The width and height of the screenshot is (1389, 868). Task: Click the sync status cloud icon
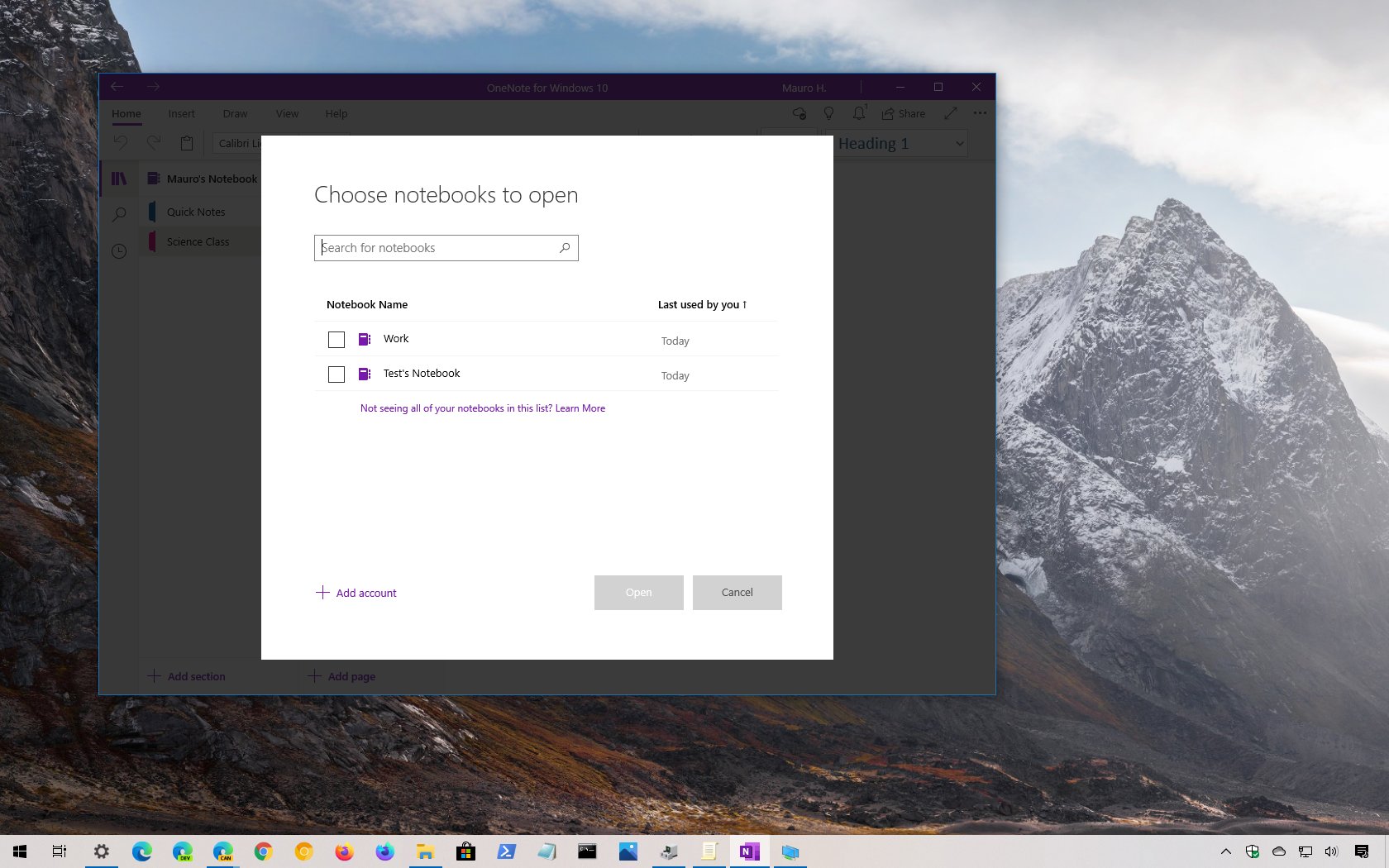tap(799, 113)
